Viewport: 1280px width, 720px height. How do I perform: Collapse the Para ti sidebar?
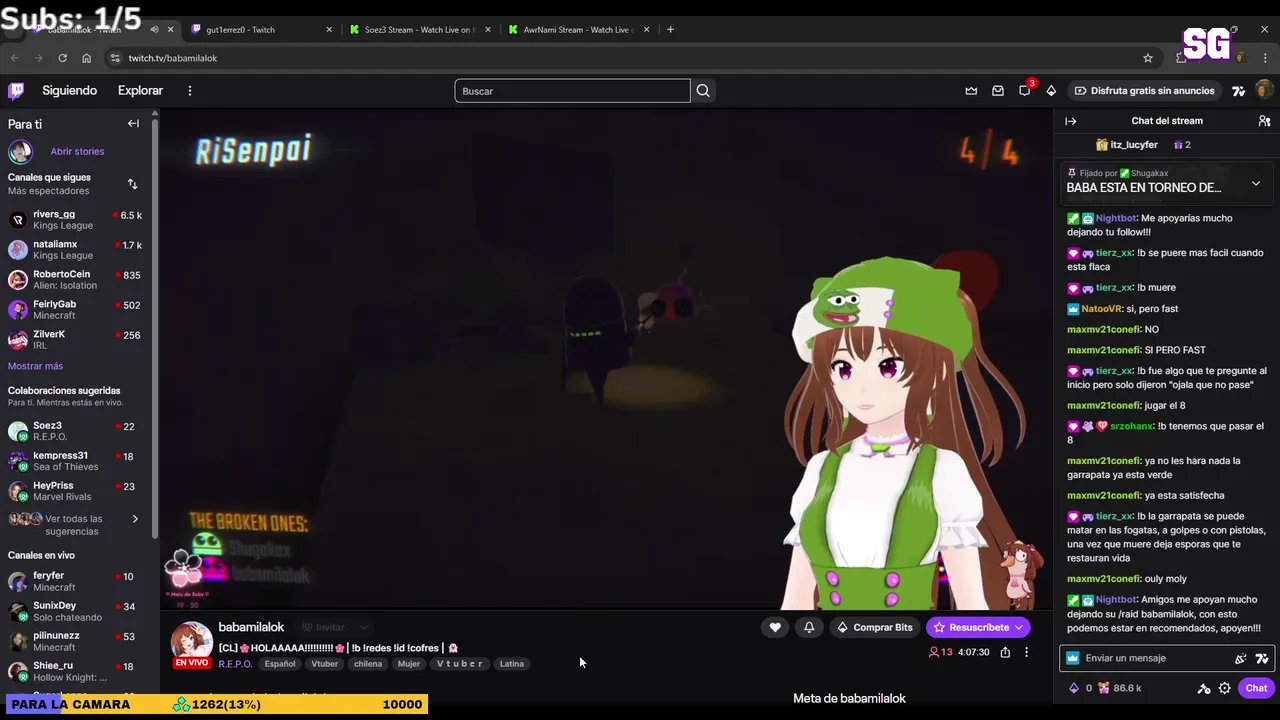(x=133, y=124)
